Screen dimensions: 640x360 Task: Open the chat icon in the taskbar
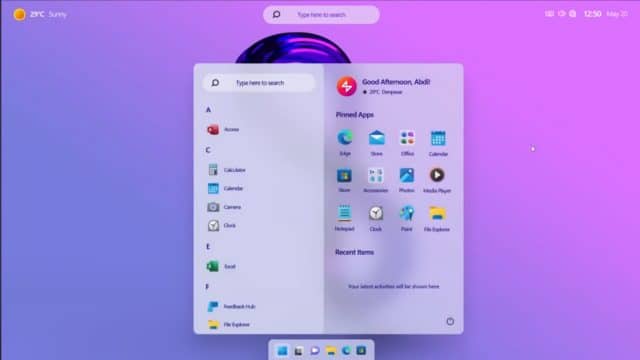(315, 351)
